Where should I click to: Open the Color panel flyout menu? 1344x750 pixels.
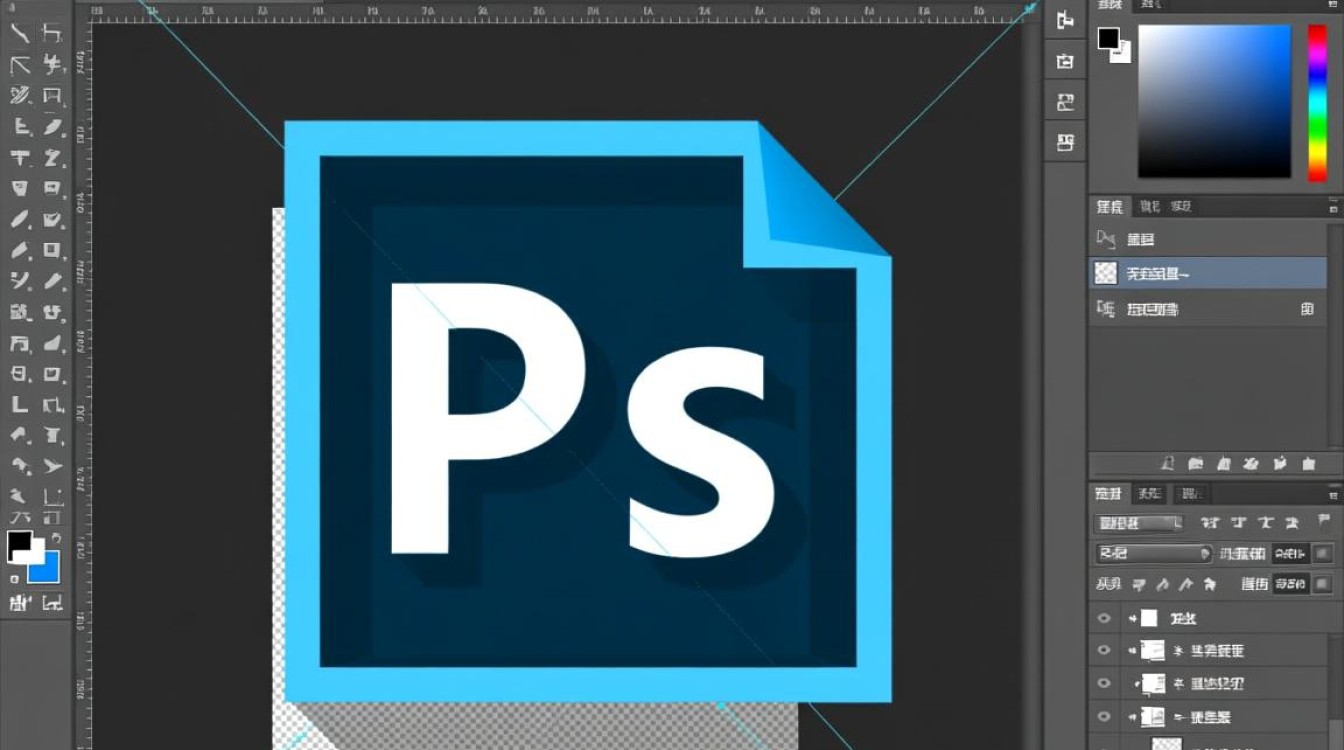[x=1334, y=6]
